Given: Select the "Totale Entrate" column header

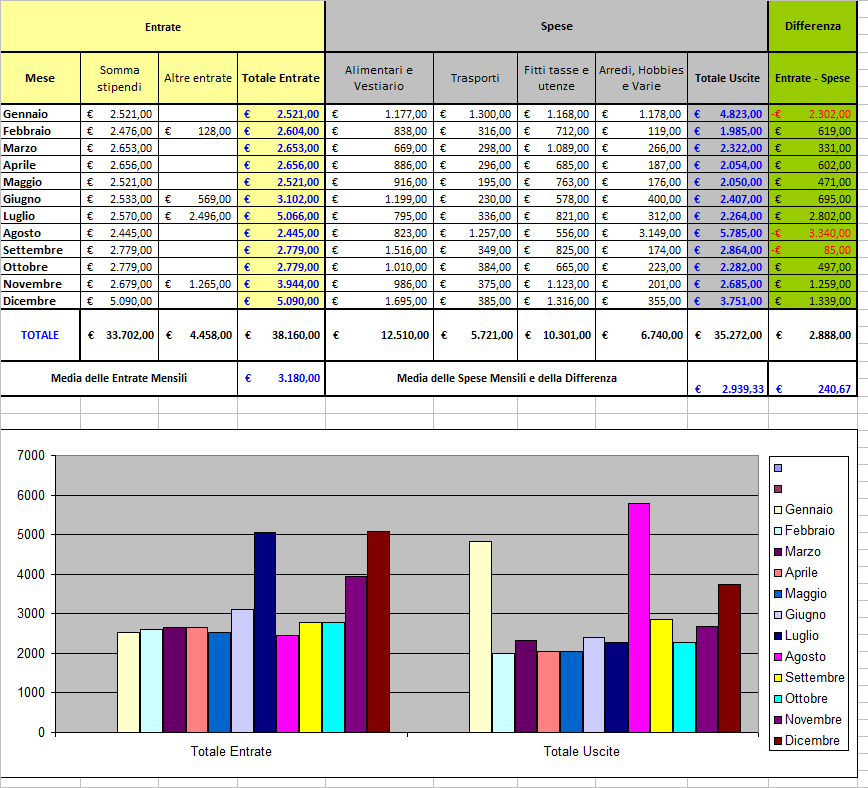Looking at the screenshot, I should 280,77.
